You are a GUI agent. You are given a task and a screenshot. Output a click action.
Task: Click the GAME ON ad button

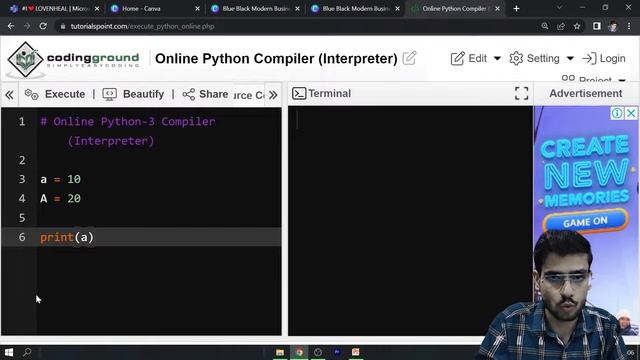(x=585, y=222)
